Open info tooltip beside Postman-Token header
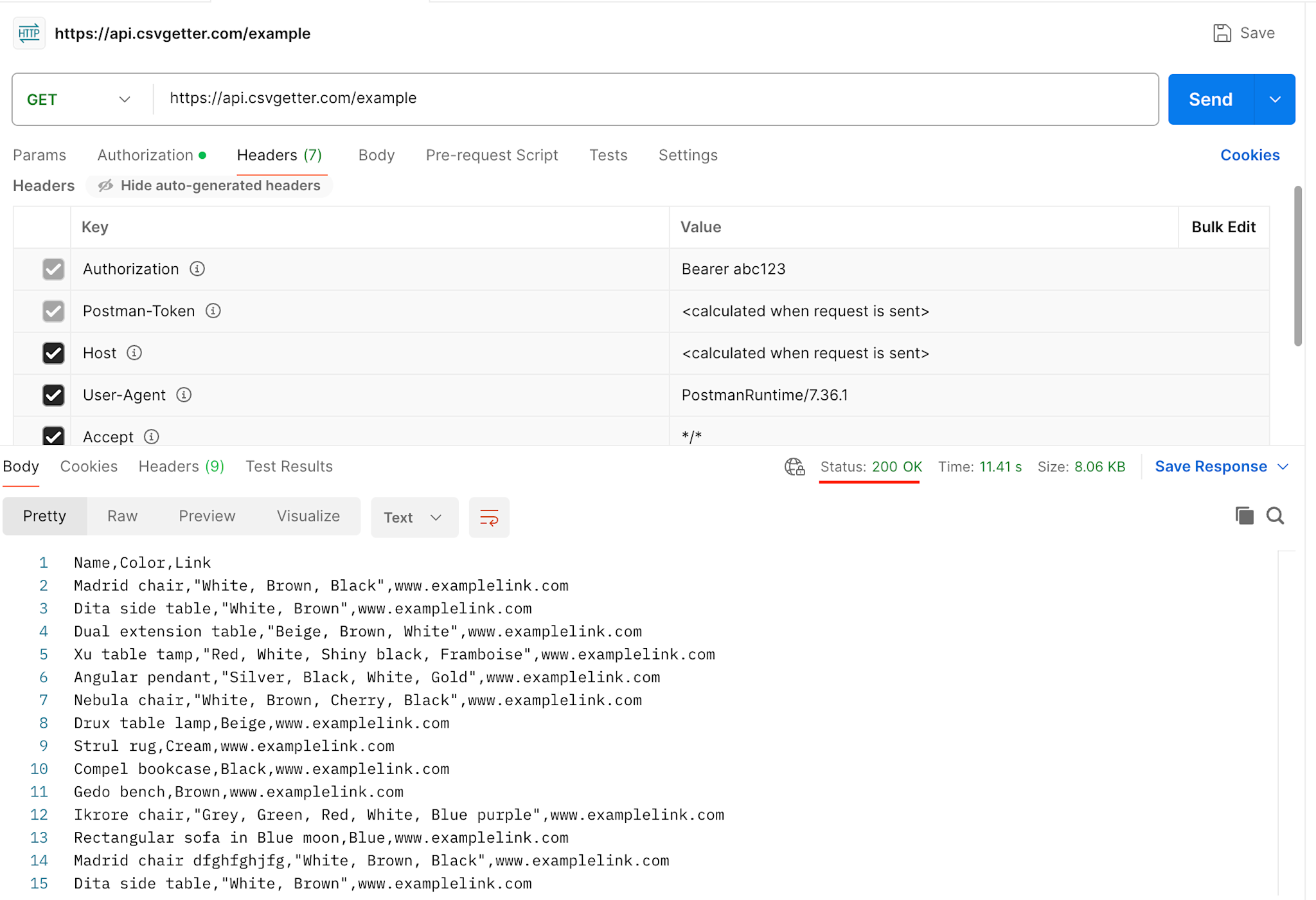Image resolution: width=1316 pixels, height=900 pixels. pyautogui.click(x=213, y=310)
